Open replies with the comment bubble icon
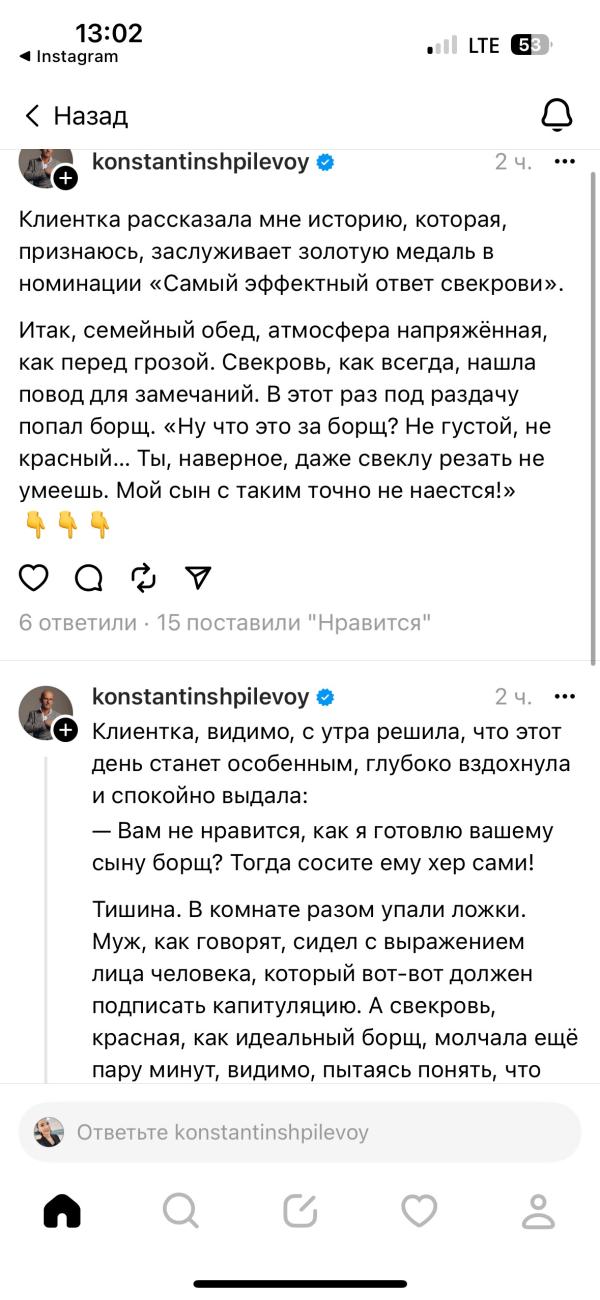Viewport: 600px width, 1300px height. click(88, 577)
